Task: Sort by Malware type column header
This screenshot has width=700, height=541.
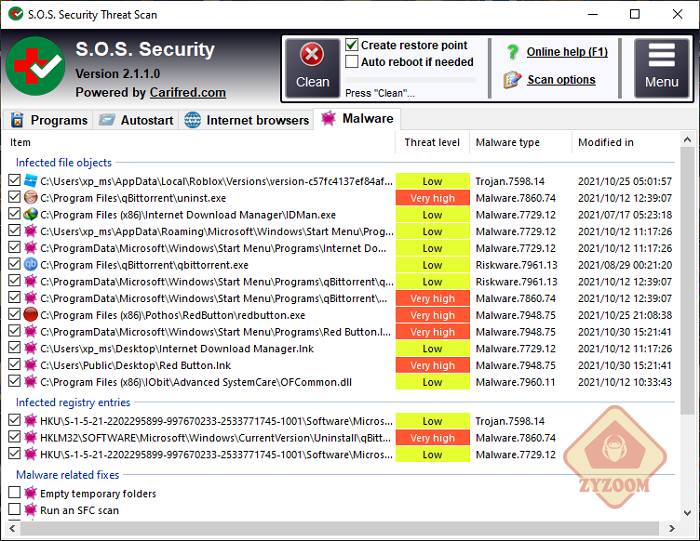Action: 521,142
